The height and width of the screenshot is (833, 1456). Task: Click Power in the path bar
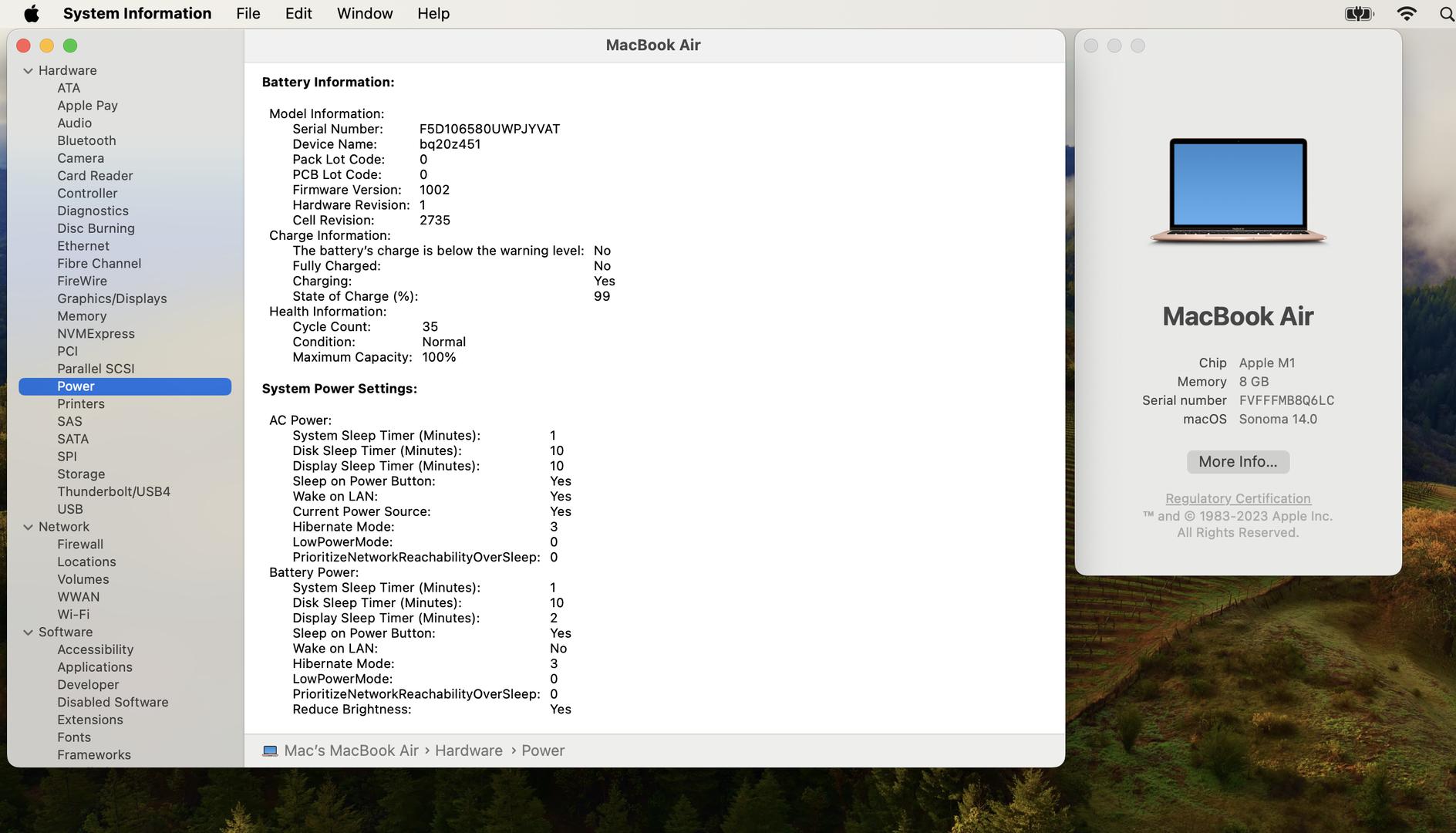[543, 750]
